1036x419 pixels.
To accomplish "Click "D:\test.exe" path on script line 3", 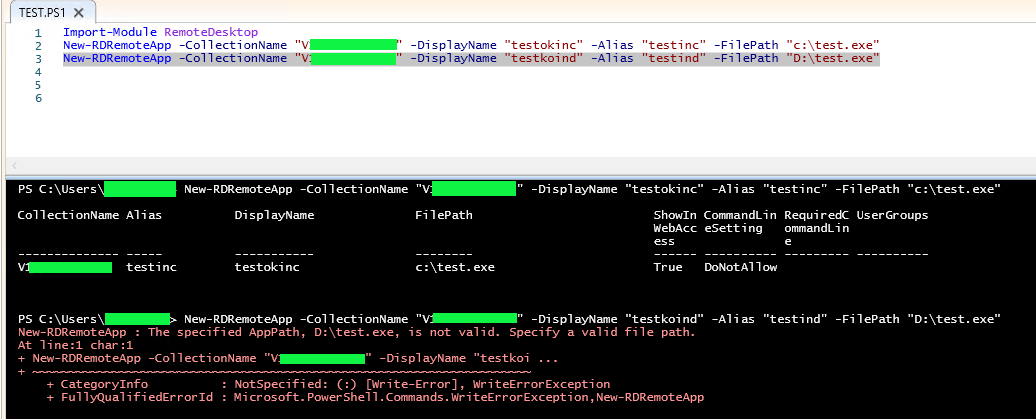I will pyautogui.click(x=832, y=58).
